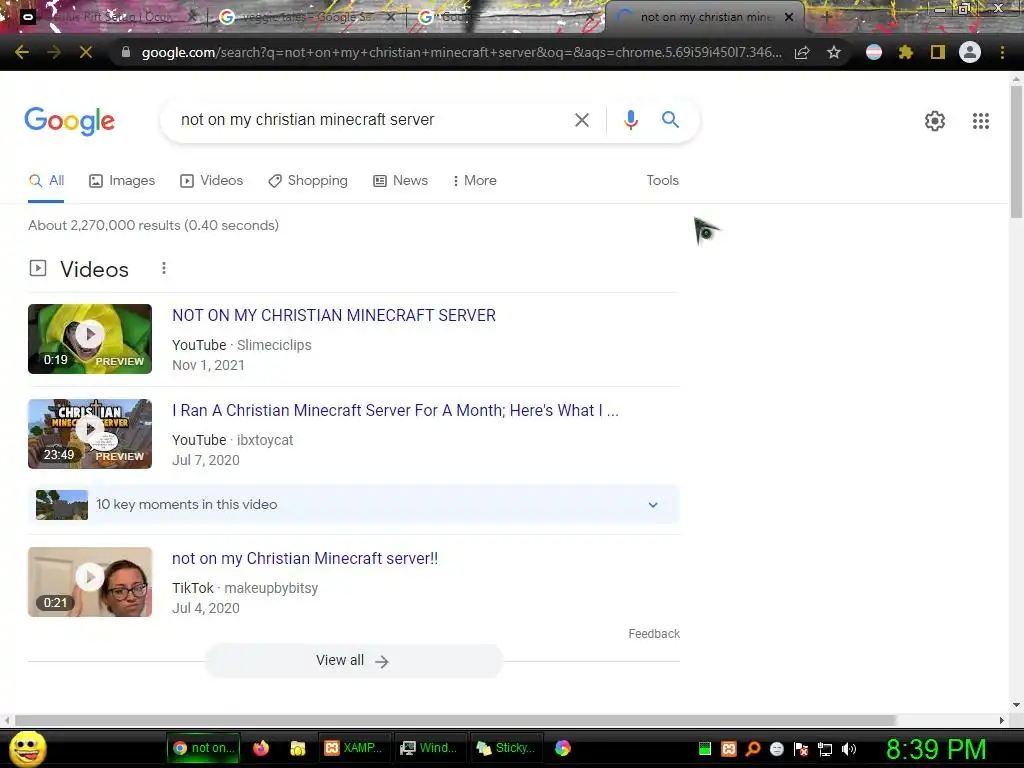Image resolution: width=1024 pixels, height=768 pixels.
Task: Click the vertical page scrollbar
Action: (x=1016, y=154)
